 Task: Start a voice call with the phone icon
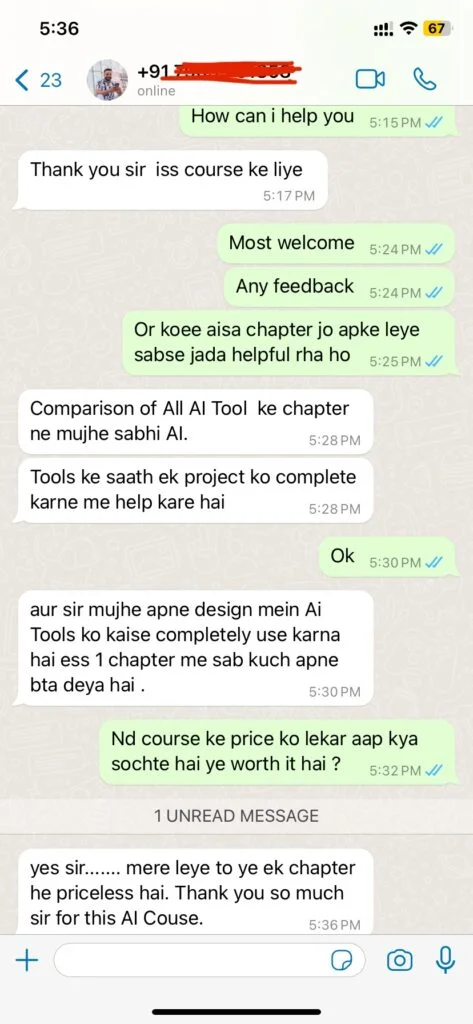click(425, 79)
